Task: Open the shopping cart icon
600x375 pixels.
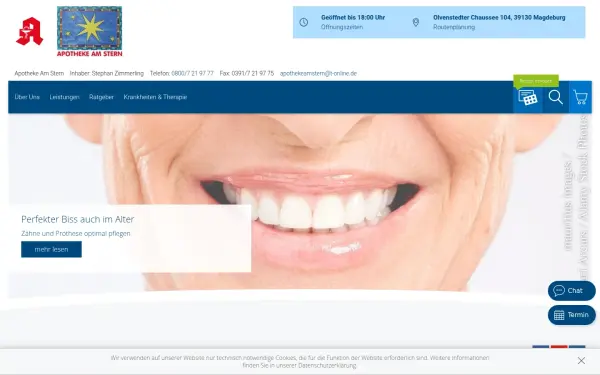Action: [x=580, y=97]
